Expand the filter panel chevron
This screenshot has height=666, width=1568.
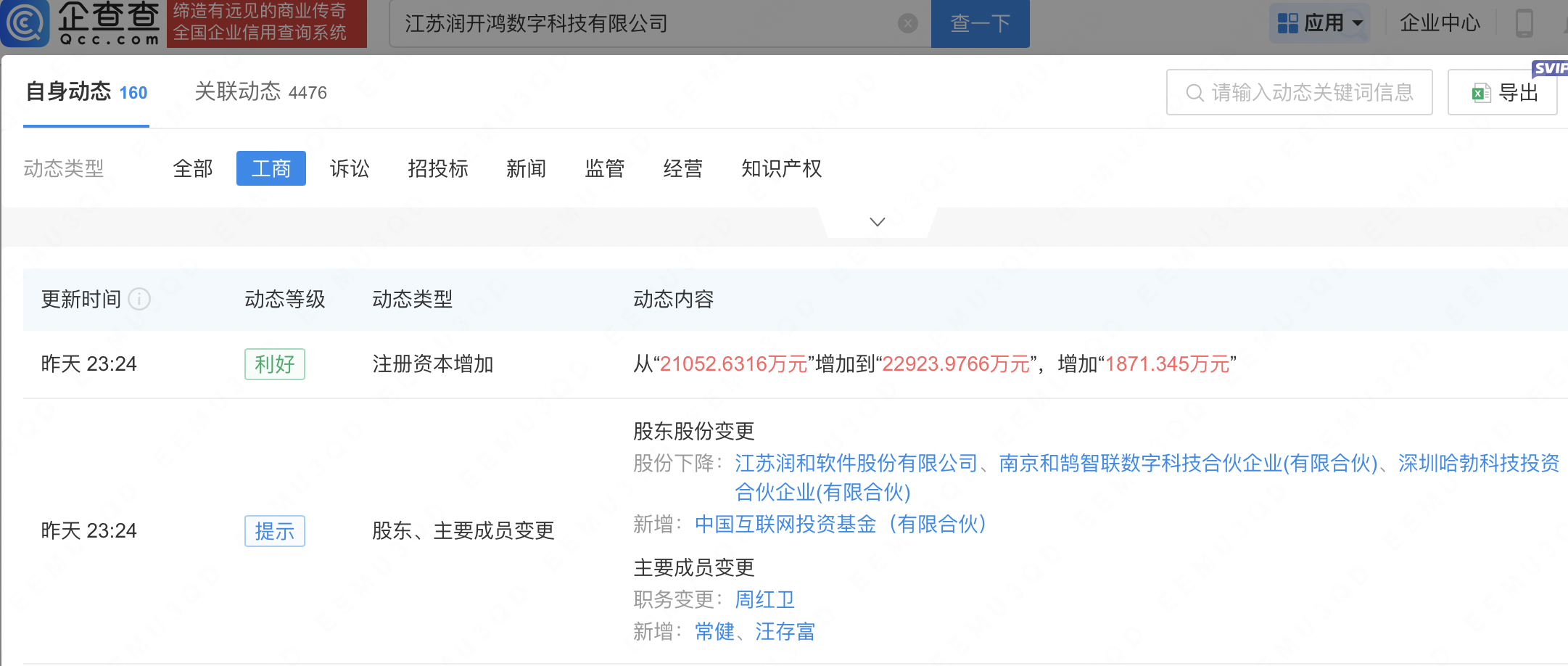pyautogui.click(x=877, y=222)
